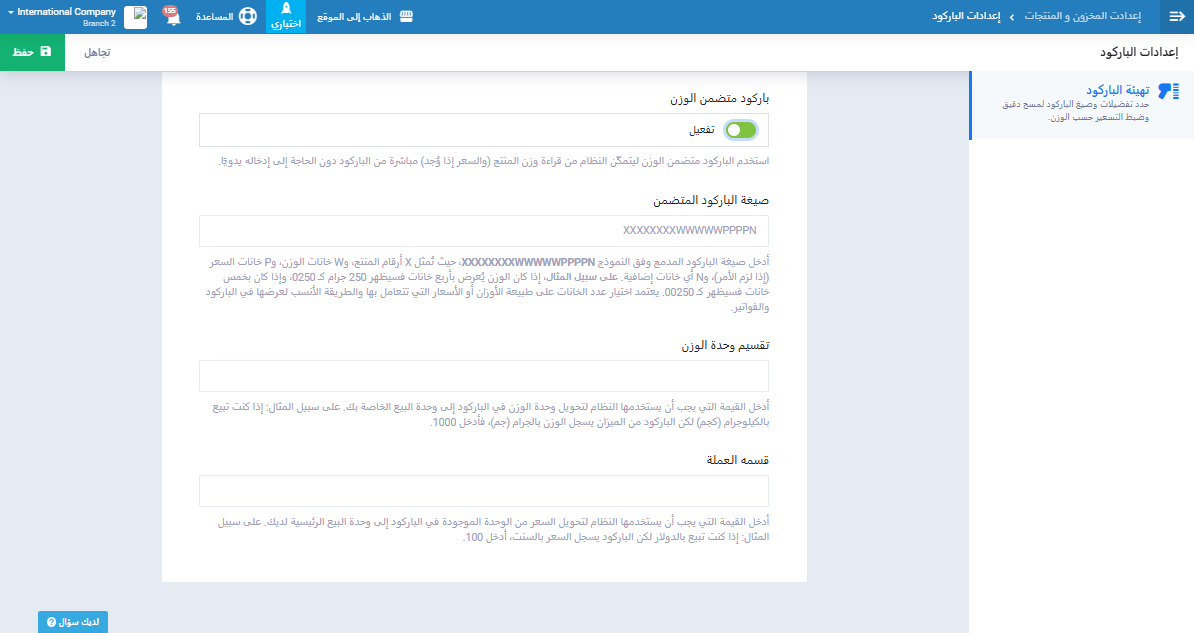Click the currency division input field
1194x633 pixels.
(484, 491)
